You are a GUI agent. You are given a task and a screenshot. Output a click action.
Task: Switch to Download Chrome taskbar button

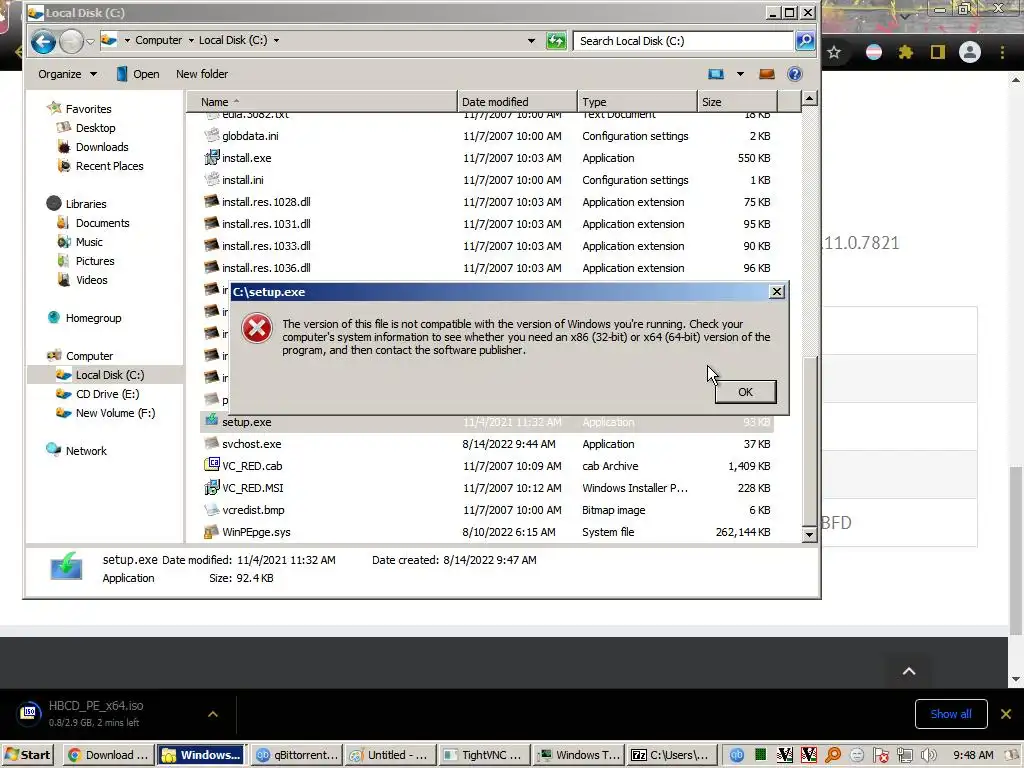[109, 755]
